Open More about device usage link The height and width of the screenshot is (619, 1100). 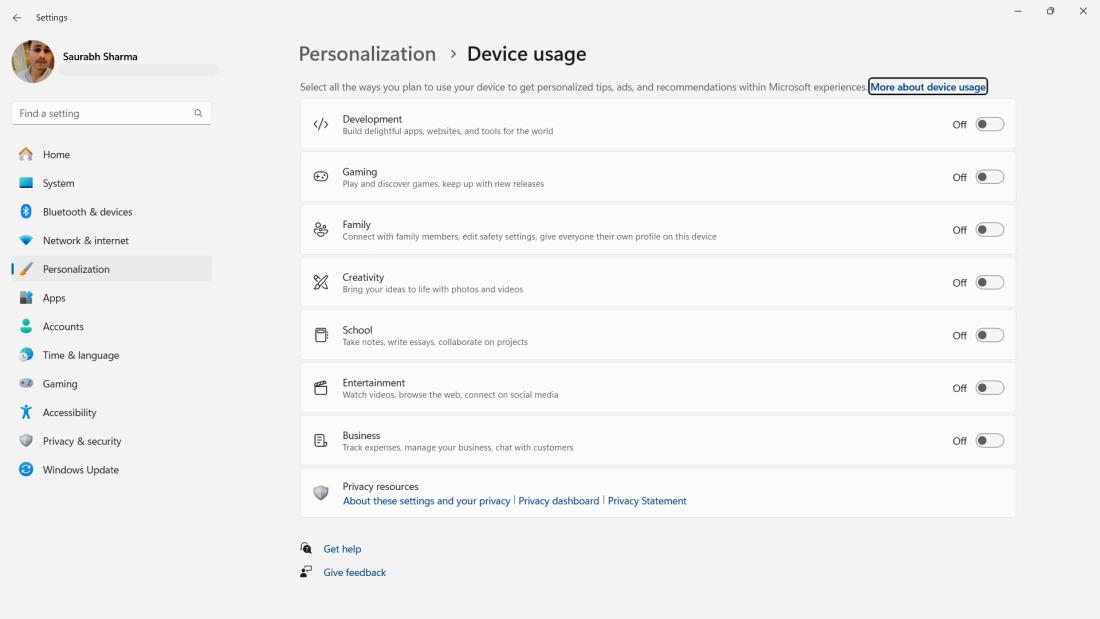(x=928, y=87)
